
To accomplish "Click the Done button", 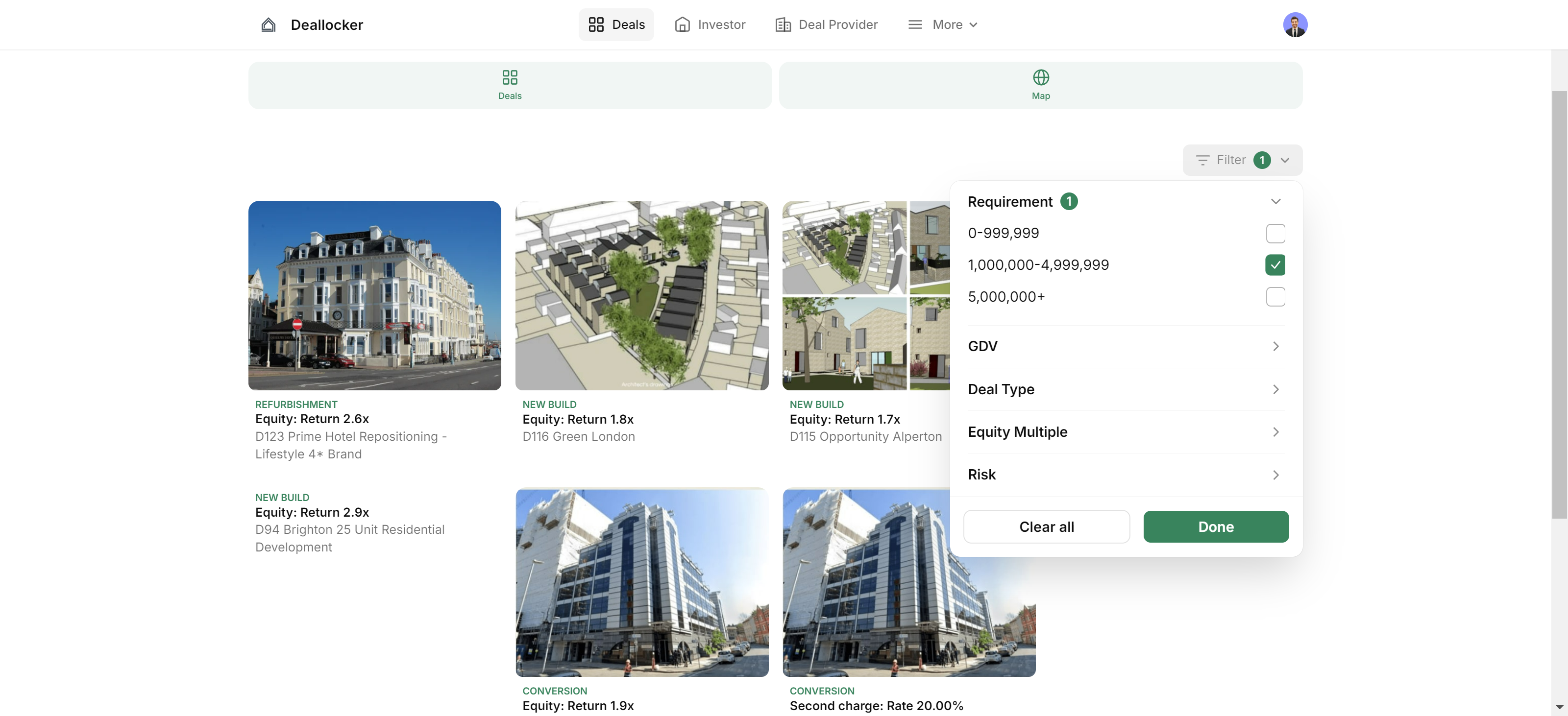I will 1216,526.
